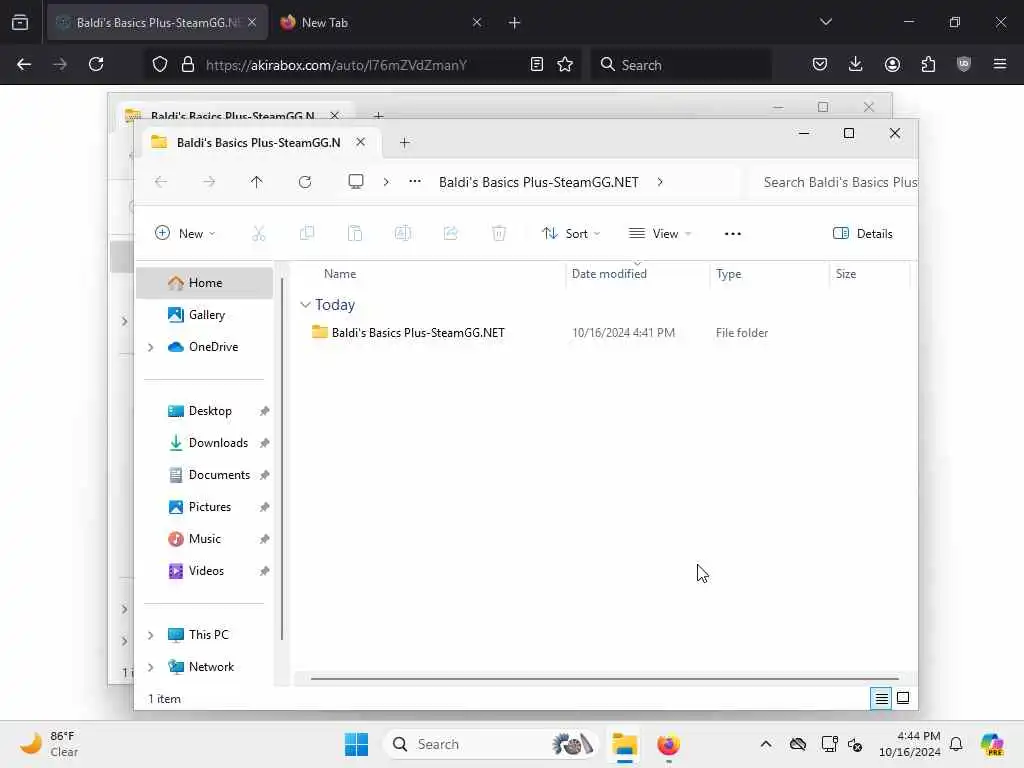Show hidden system tray icons chevron
Viewport: 1024px width, 768px height.
point(766,744)
